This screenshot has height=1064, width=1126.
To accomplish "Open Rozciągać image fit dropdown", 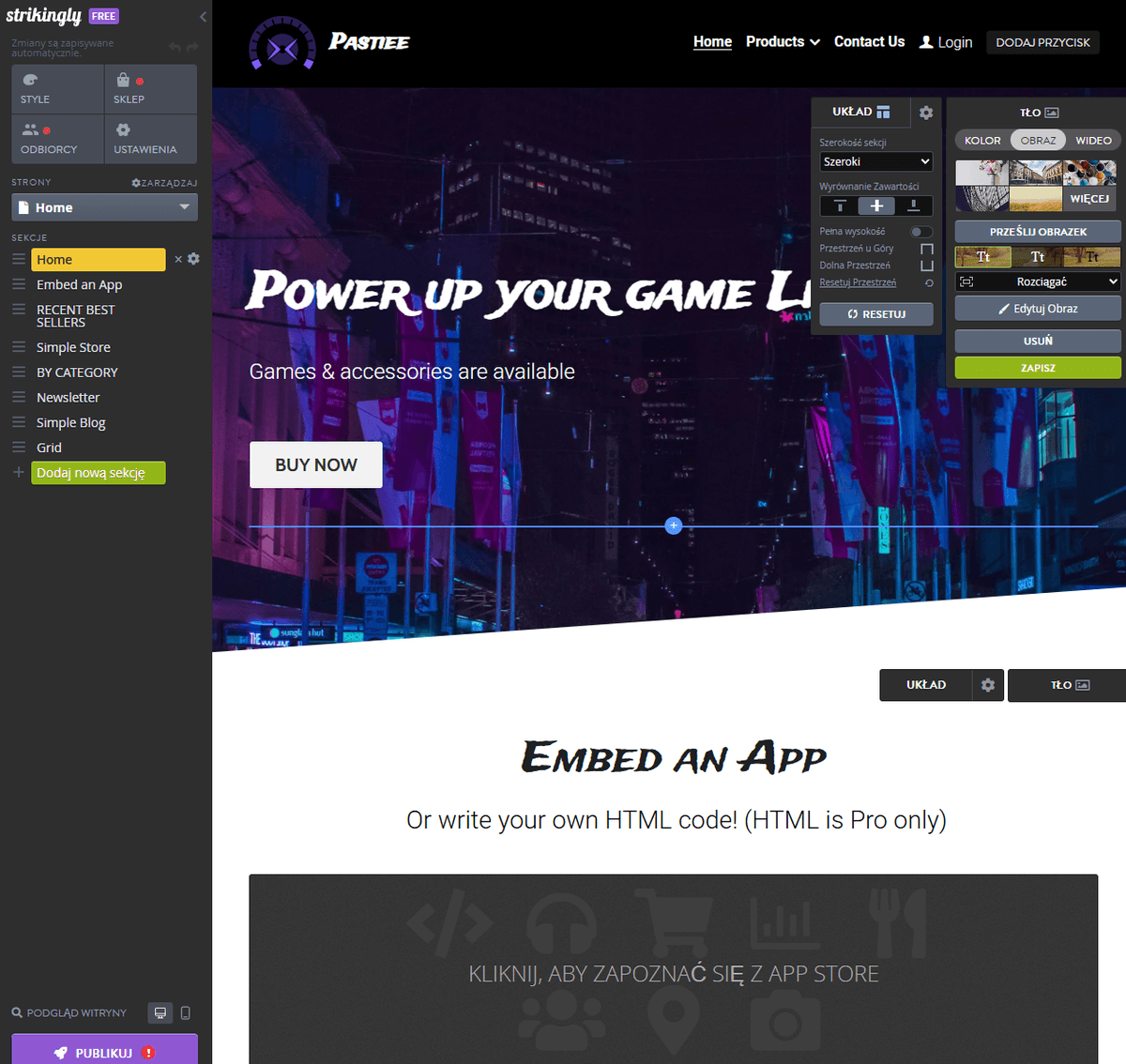I will click(x=1038, y=281).
